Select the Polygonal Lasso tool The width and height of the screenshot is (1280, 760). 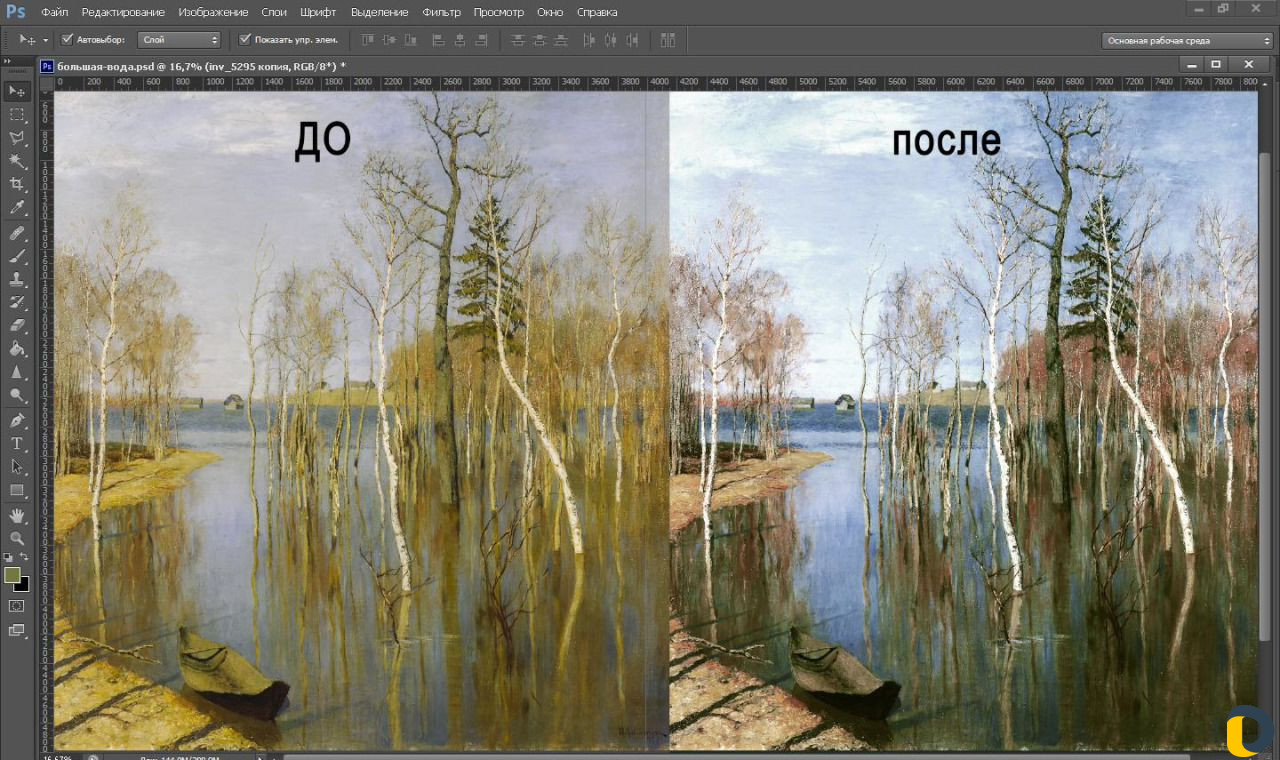coord(17,138)
